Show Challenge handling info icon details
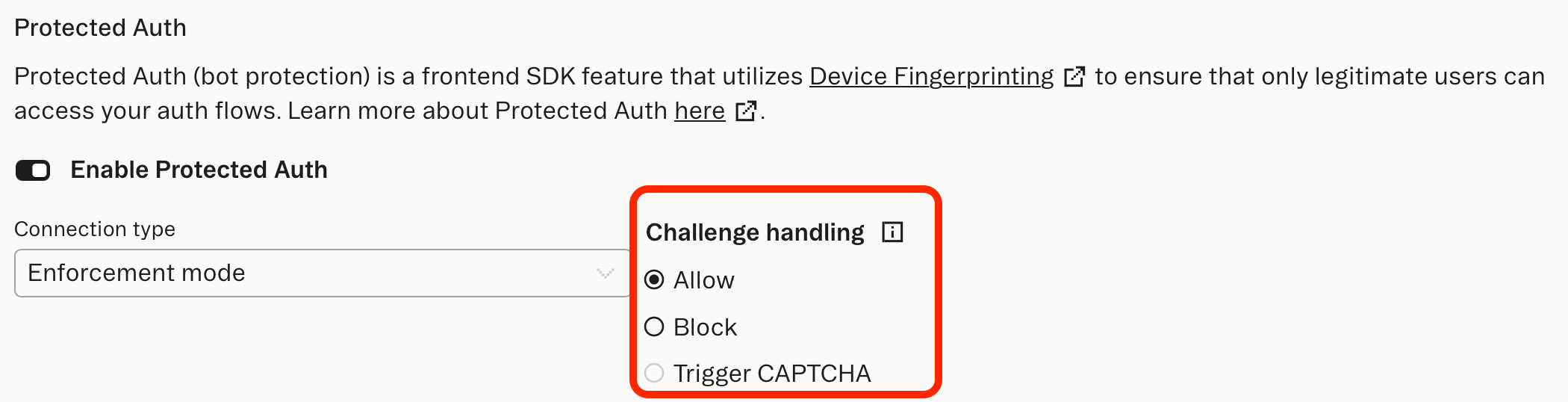 click(x=892, y=232)
